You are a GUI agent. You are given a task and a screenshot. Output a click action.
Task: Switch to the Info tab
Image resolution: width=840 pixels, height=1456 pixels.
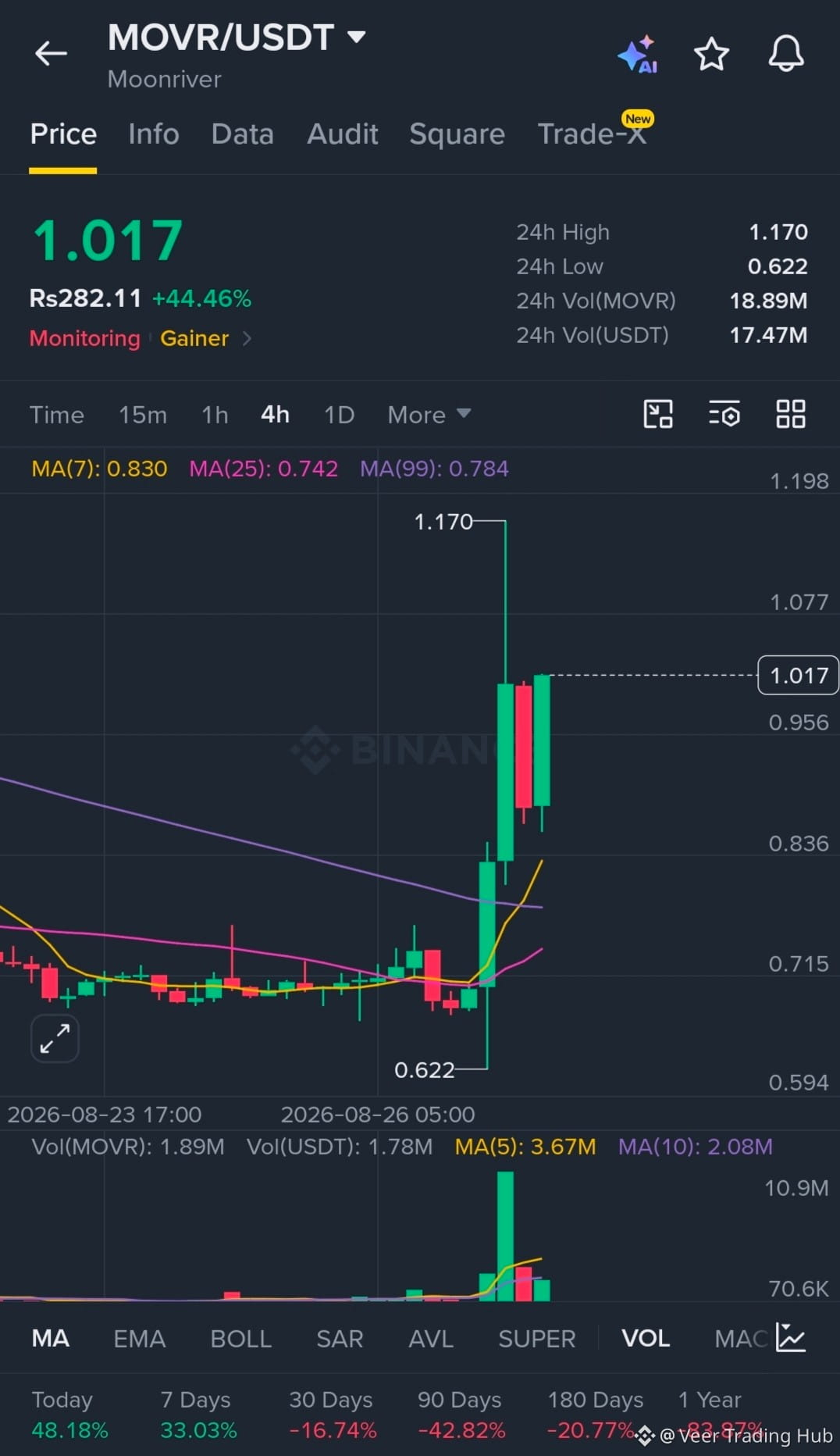(x=154, y=134)
